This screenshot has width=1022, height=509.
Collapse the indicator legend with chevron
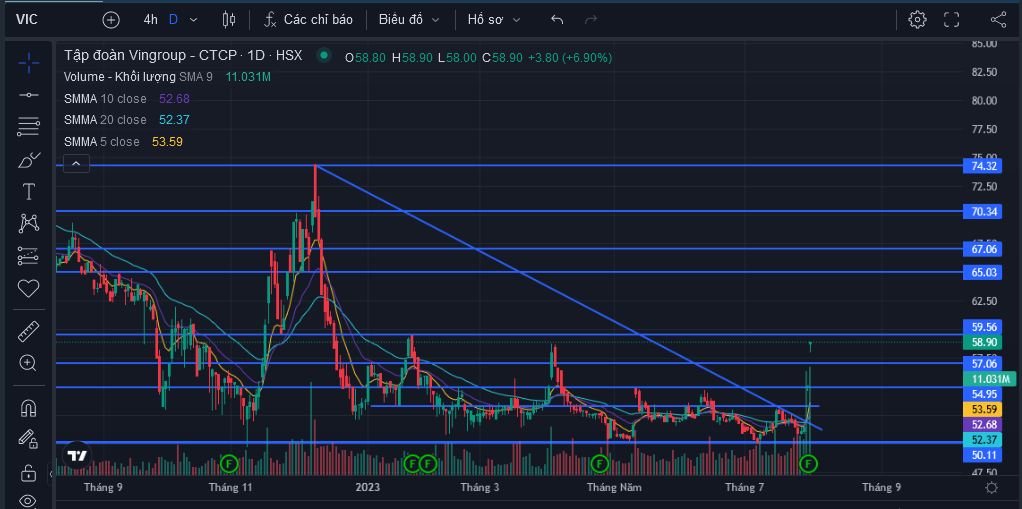click(x=76, y=164)
